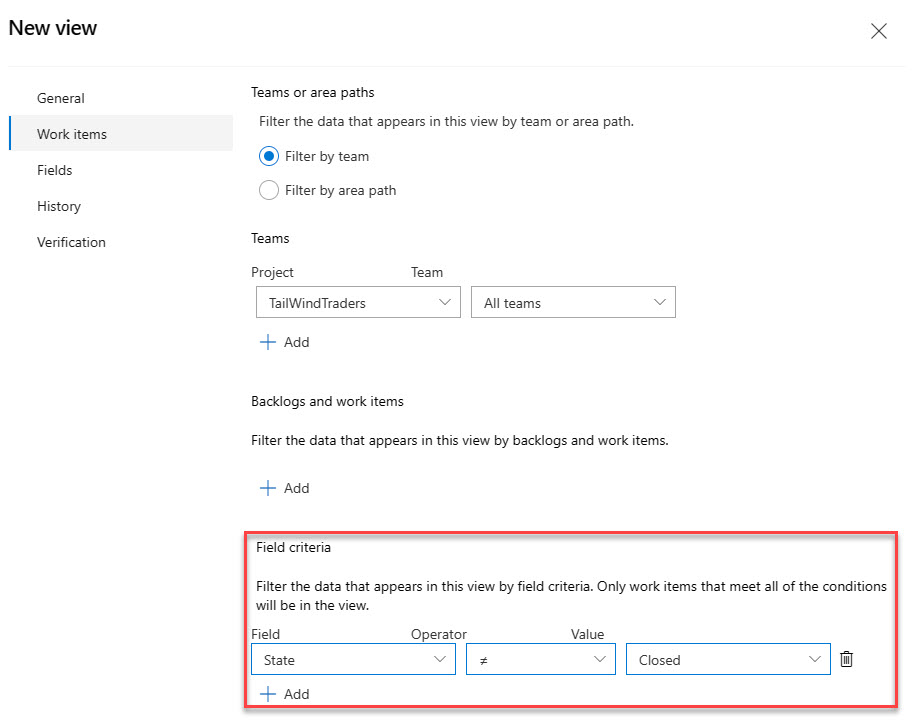Viewport: 913px width, 720px height.
Task: Expand the not-equal Operator dropdown
Action: pos(540,660)
